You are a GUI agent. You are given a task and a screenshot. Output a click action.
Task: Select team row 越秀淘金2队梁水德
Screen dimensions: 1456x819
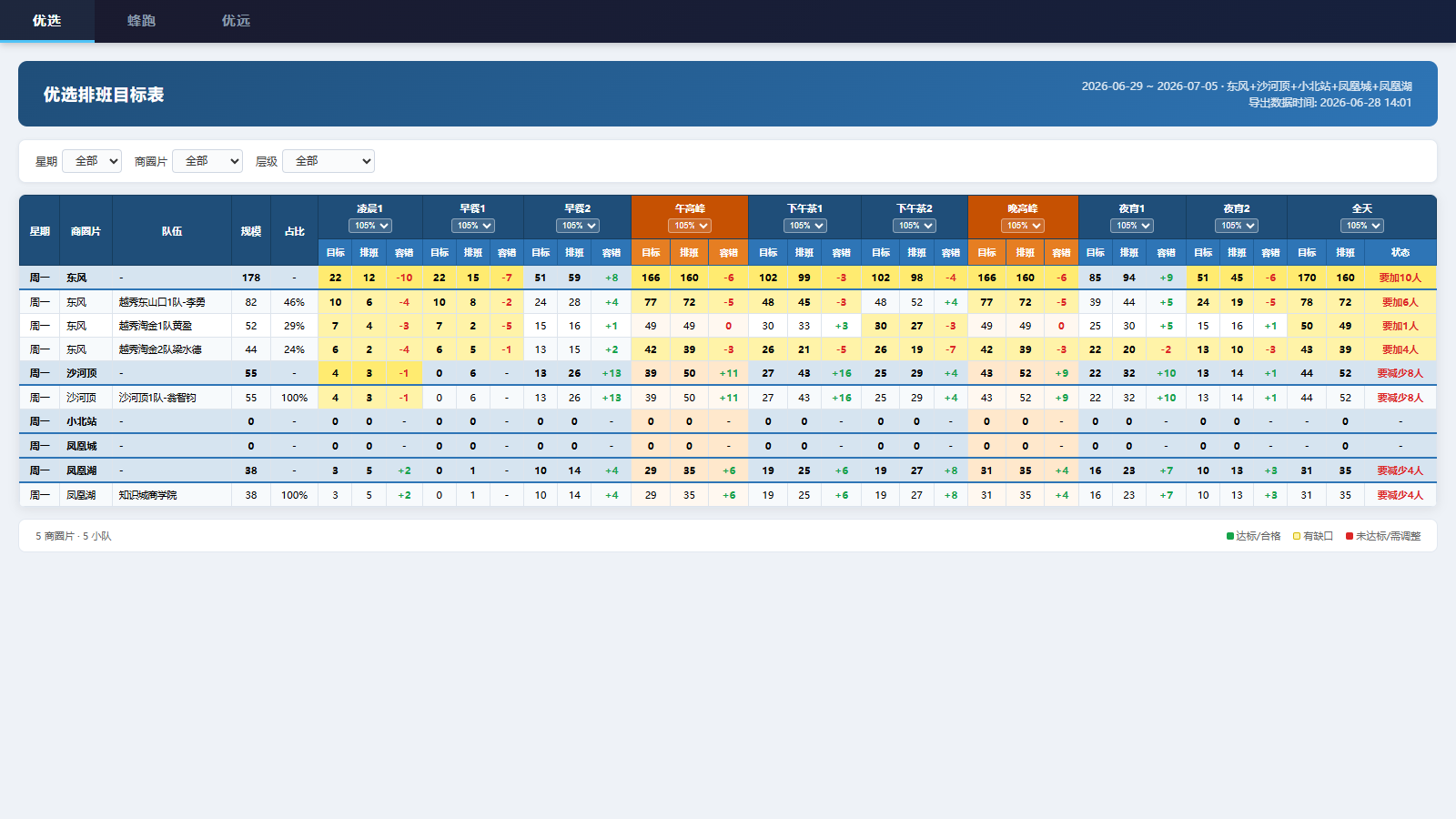tap(728, 349)
